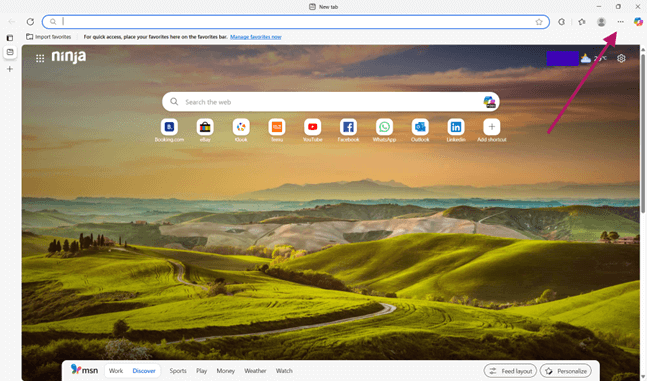Click the Search the web box
Screen dimensions: 647x381
coord(331,102)
